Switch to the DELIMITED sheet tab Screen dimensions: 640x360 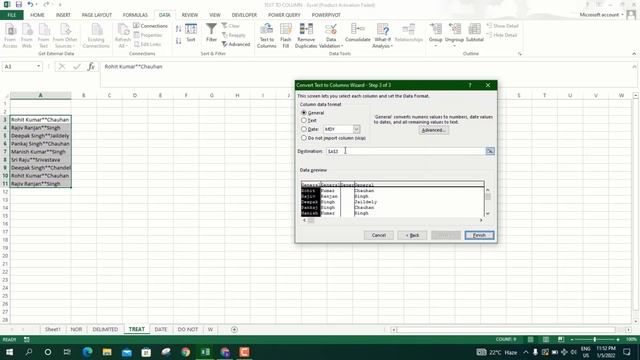105,329
